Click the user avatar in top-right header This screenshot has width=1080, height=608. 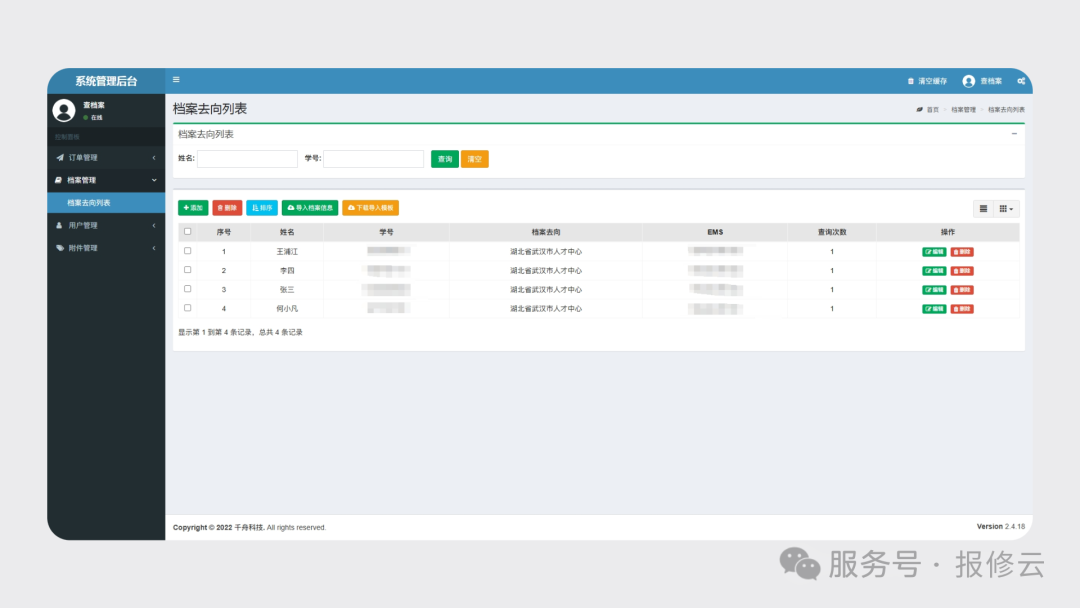[x=968, y=81]
